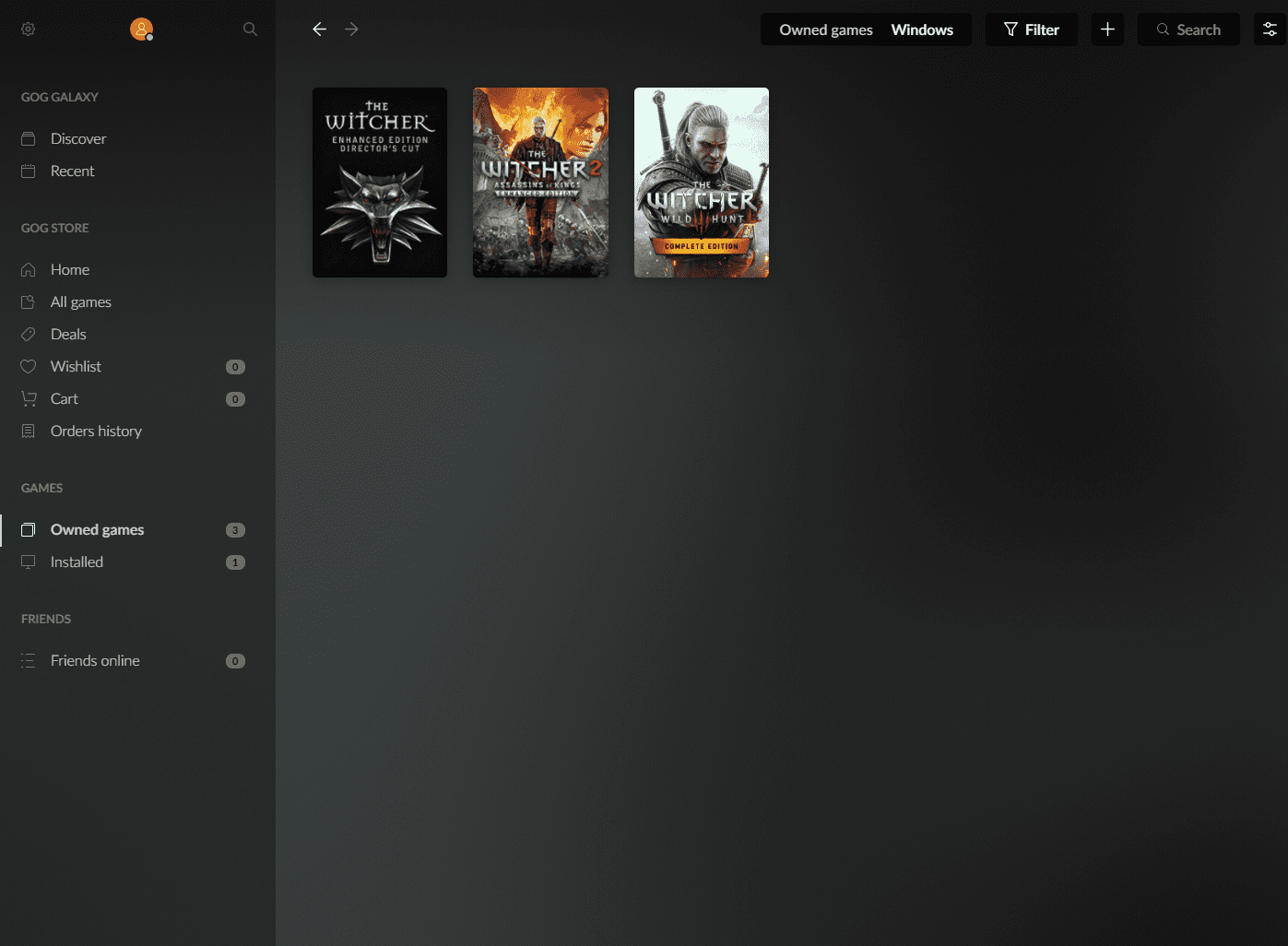
Task: Click the Owned games view title
Action: point(826,30)
